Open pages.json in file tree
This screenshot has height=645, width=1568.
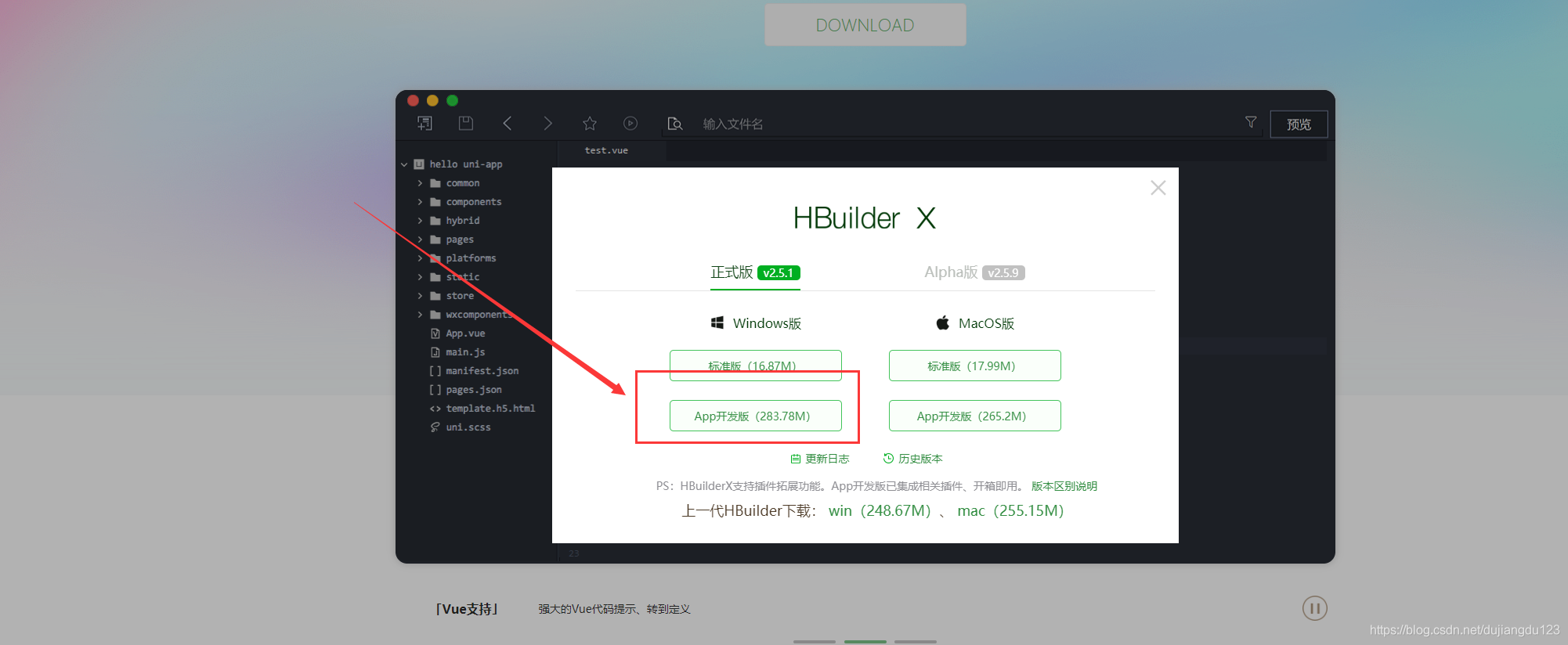coord(474,390)
